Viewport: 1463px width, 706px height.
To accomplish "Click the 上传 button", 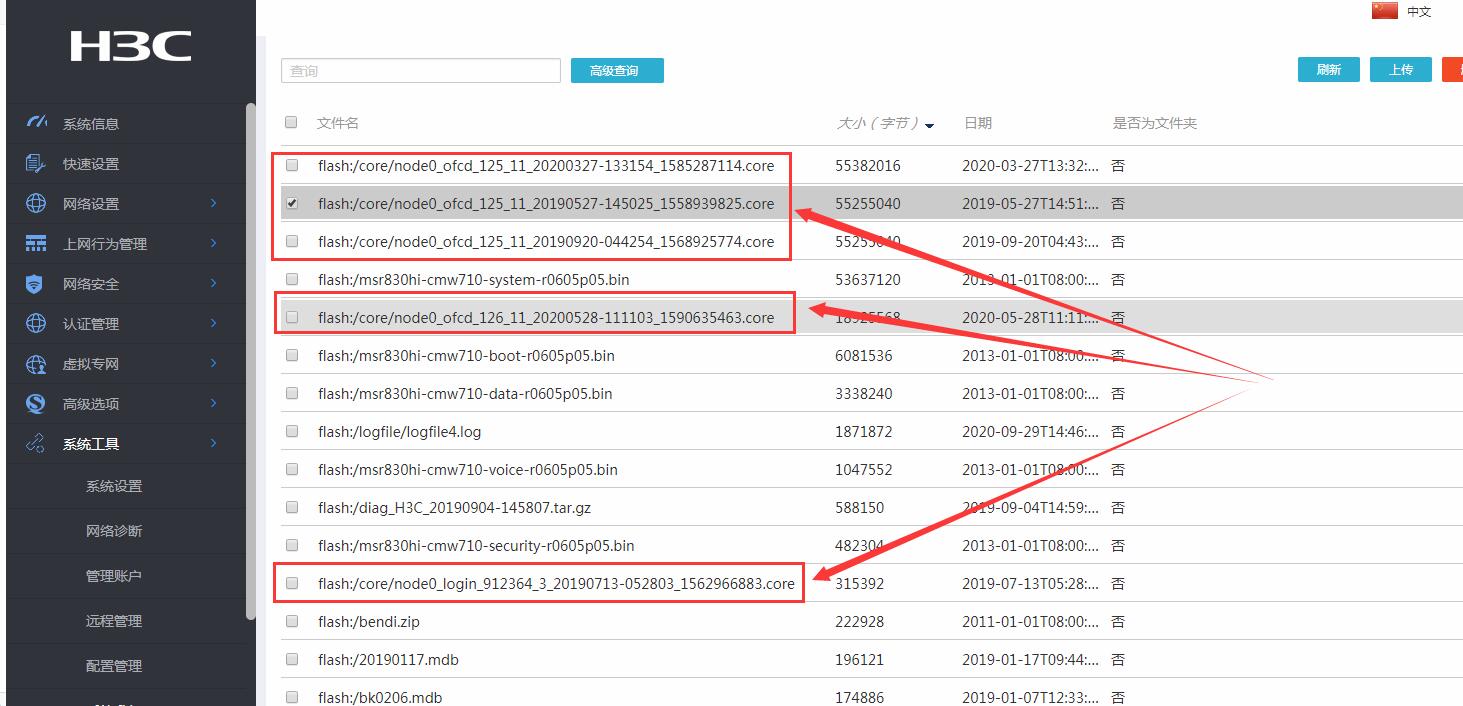I will 1401,69.
